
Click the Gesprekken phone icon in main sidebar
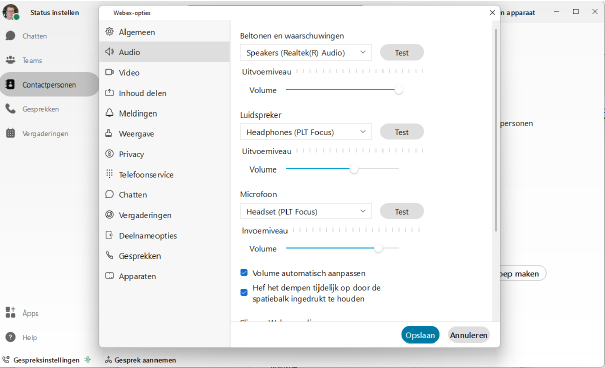pos(10,109)
